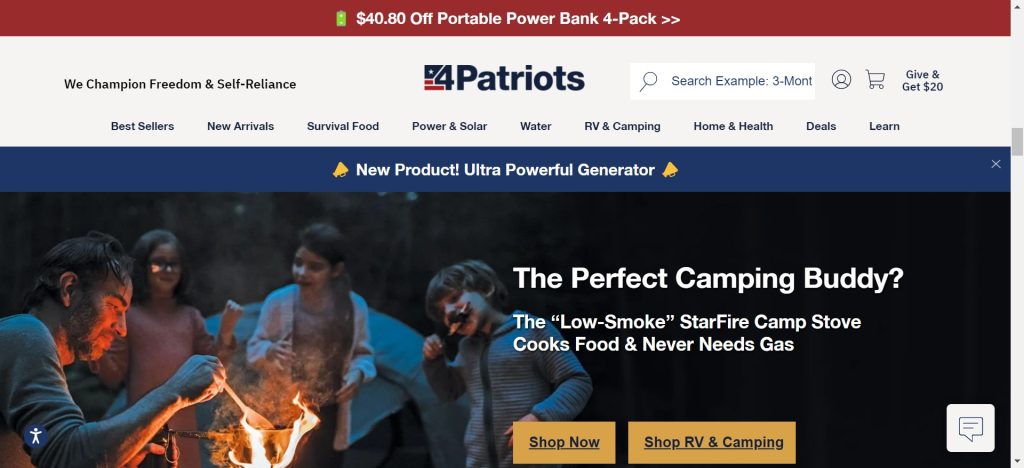Click the left bell icon in banner
The image size is (1024, 468).
click(340, 170)
